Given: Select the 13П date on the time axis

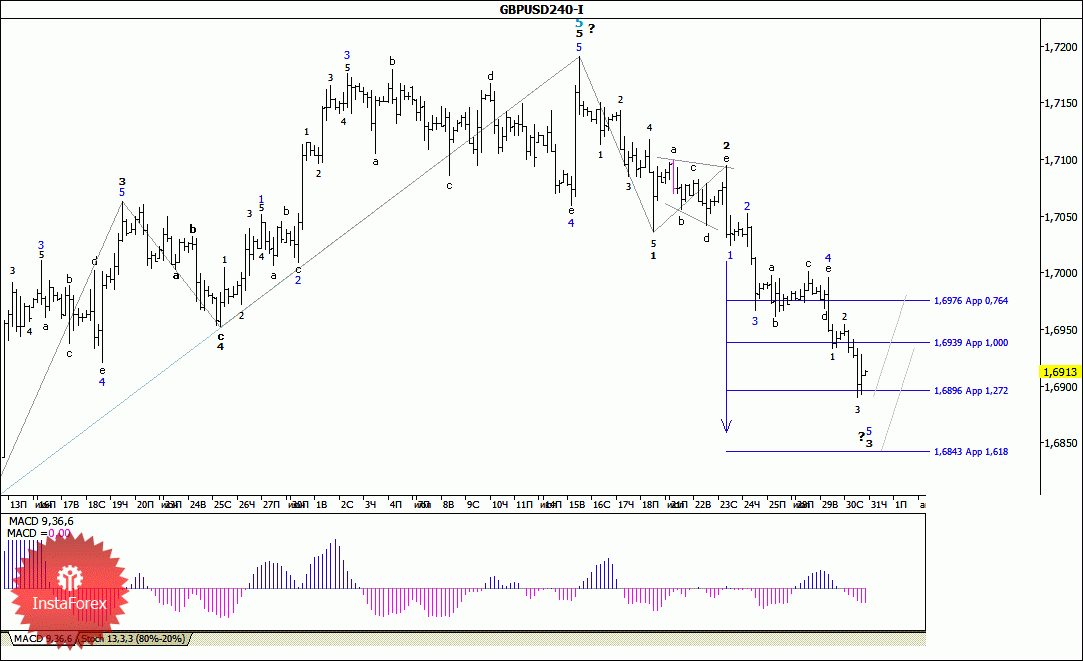Looking at the screenshot, I should click(18, 505).
